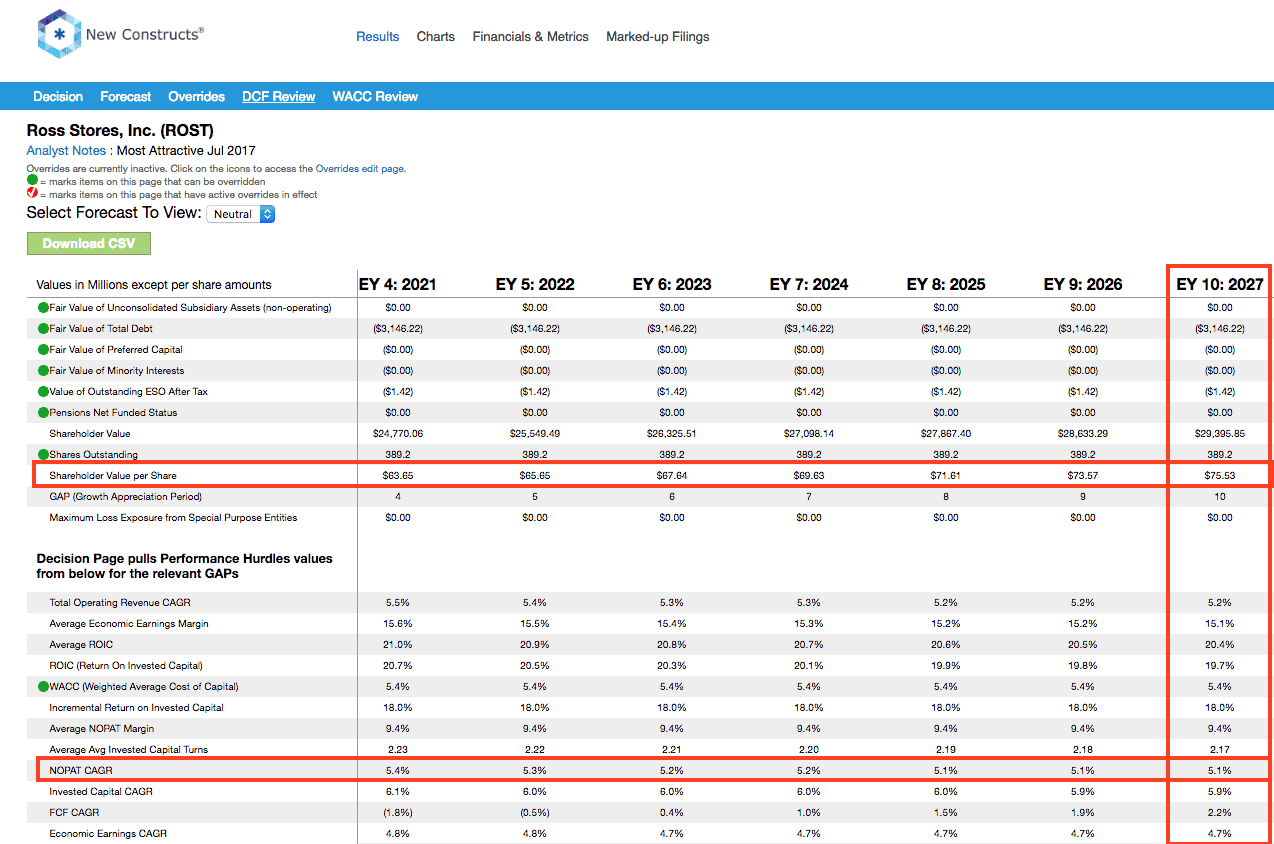The image size is (1274, 844).
Task: Click Incremental Return on Invested Capital label
Action: (x=137, y=707)
